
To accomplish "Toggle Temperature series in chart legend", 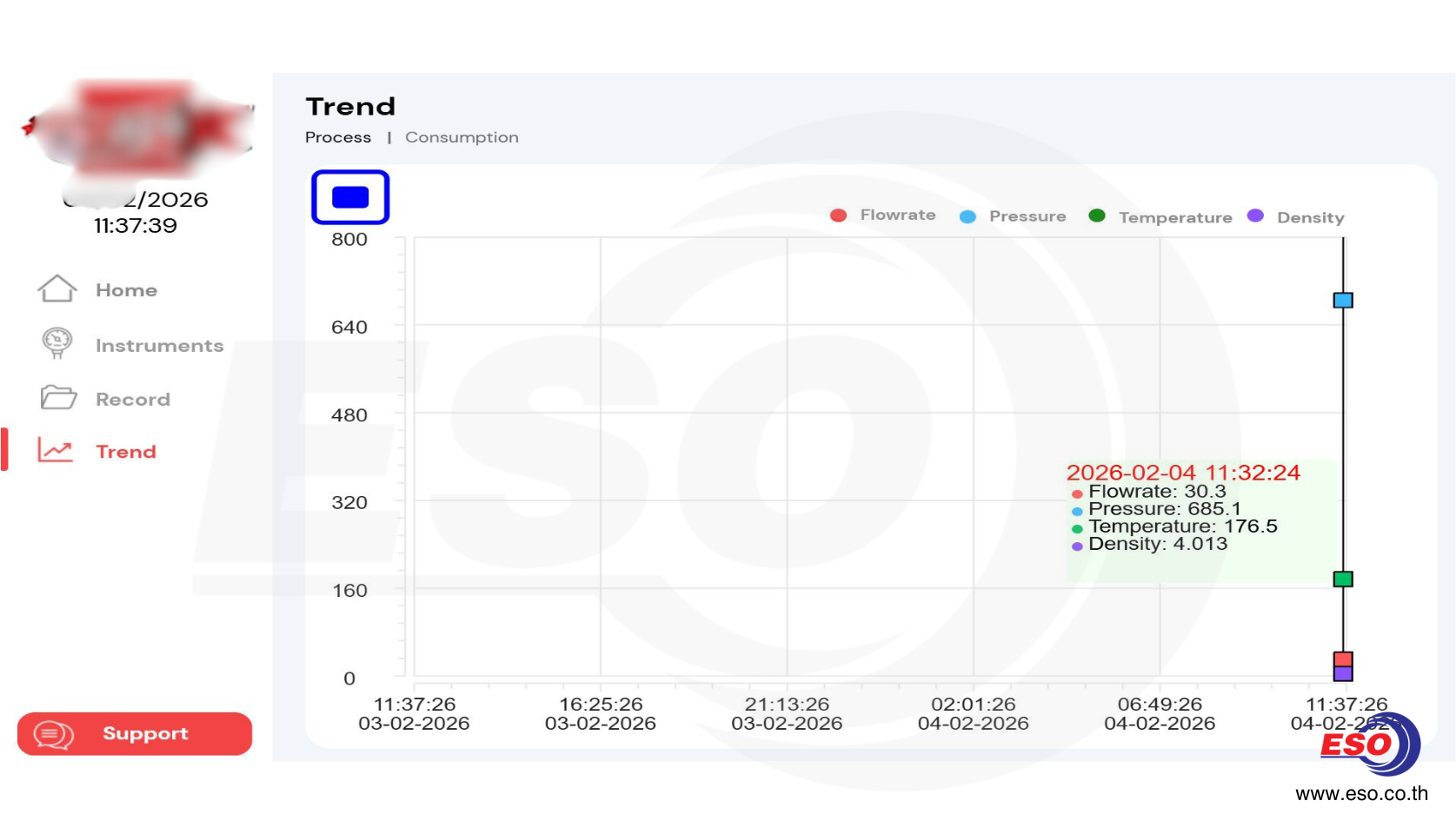I will (1160, 217).
